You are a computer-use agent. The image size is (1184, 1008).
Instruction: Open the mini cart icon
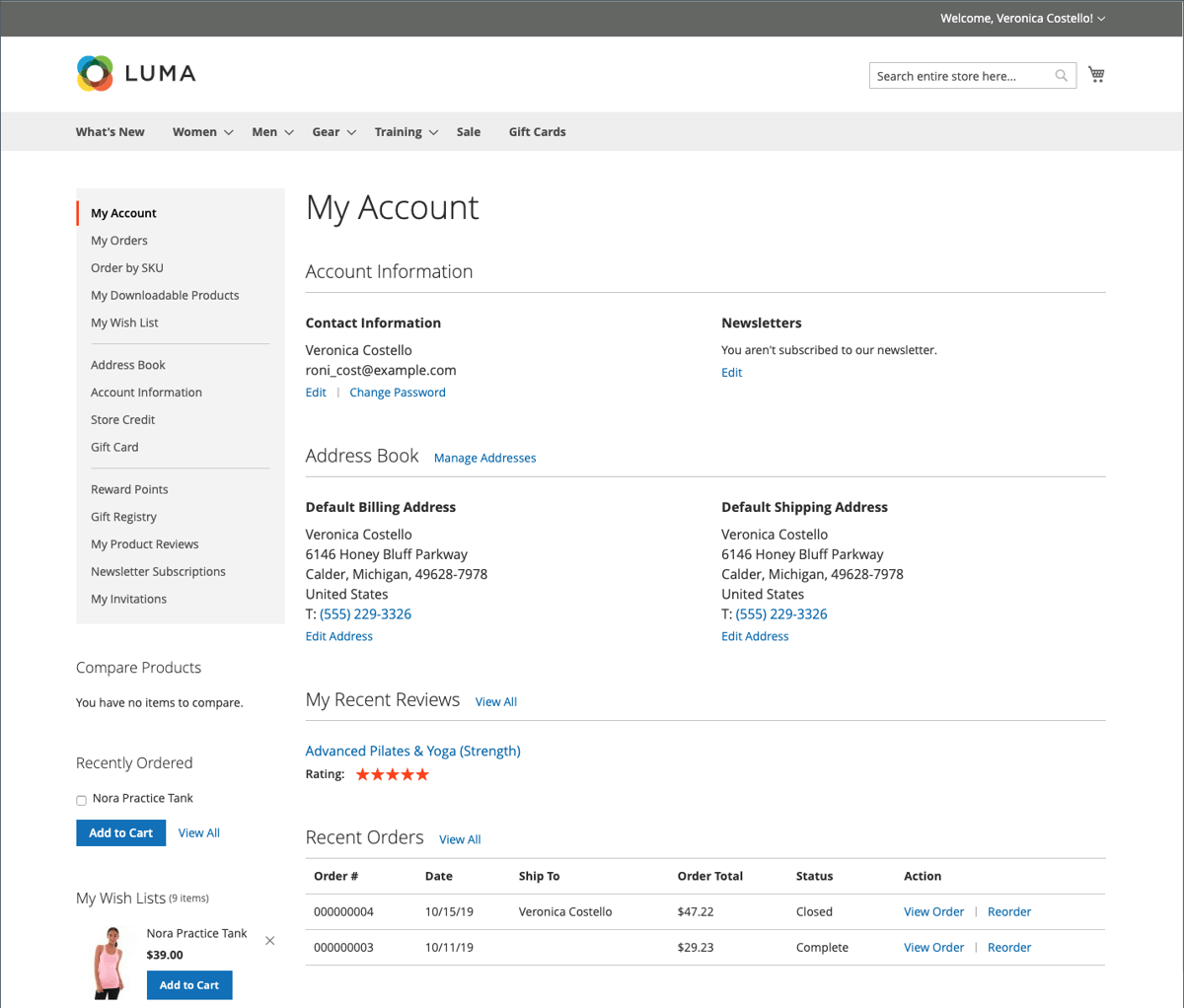tap(1095, 73)
